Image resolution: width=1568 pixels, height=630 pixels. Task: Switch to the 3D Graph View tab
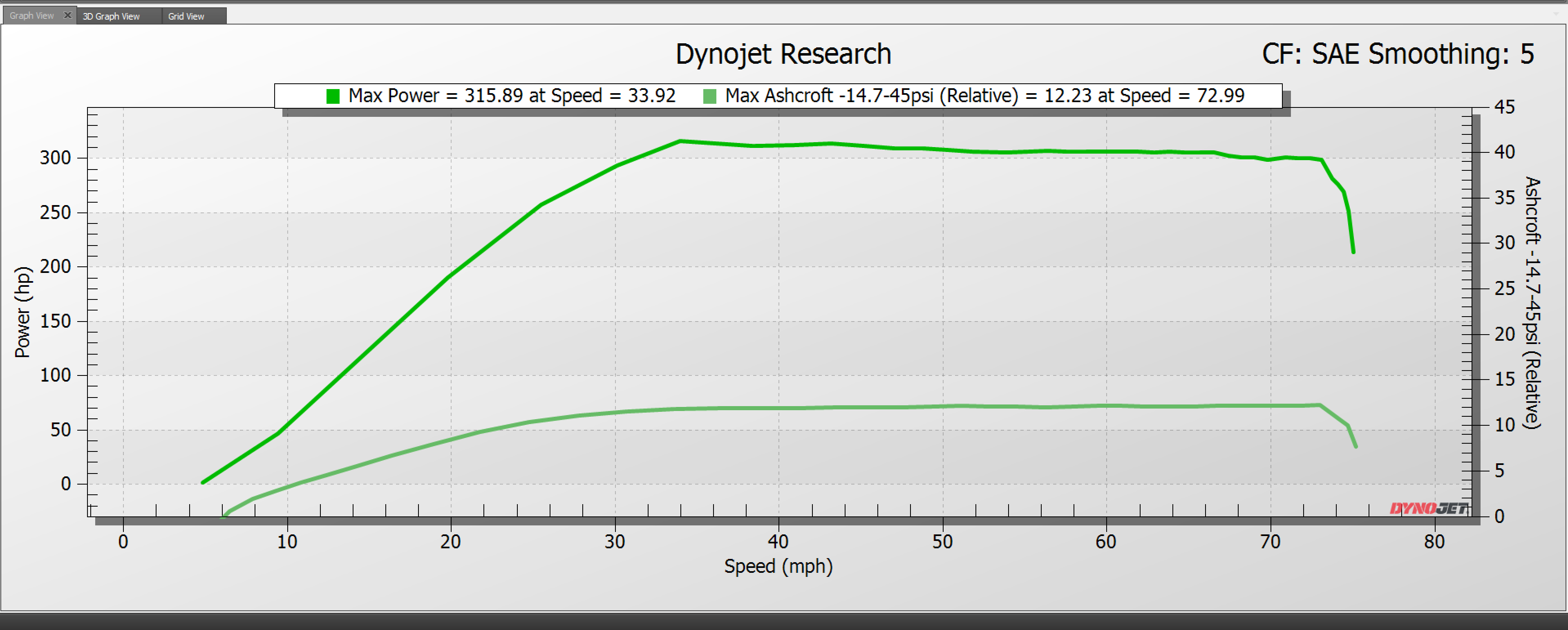click(112, 16)
